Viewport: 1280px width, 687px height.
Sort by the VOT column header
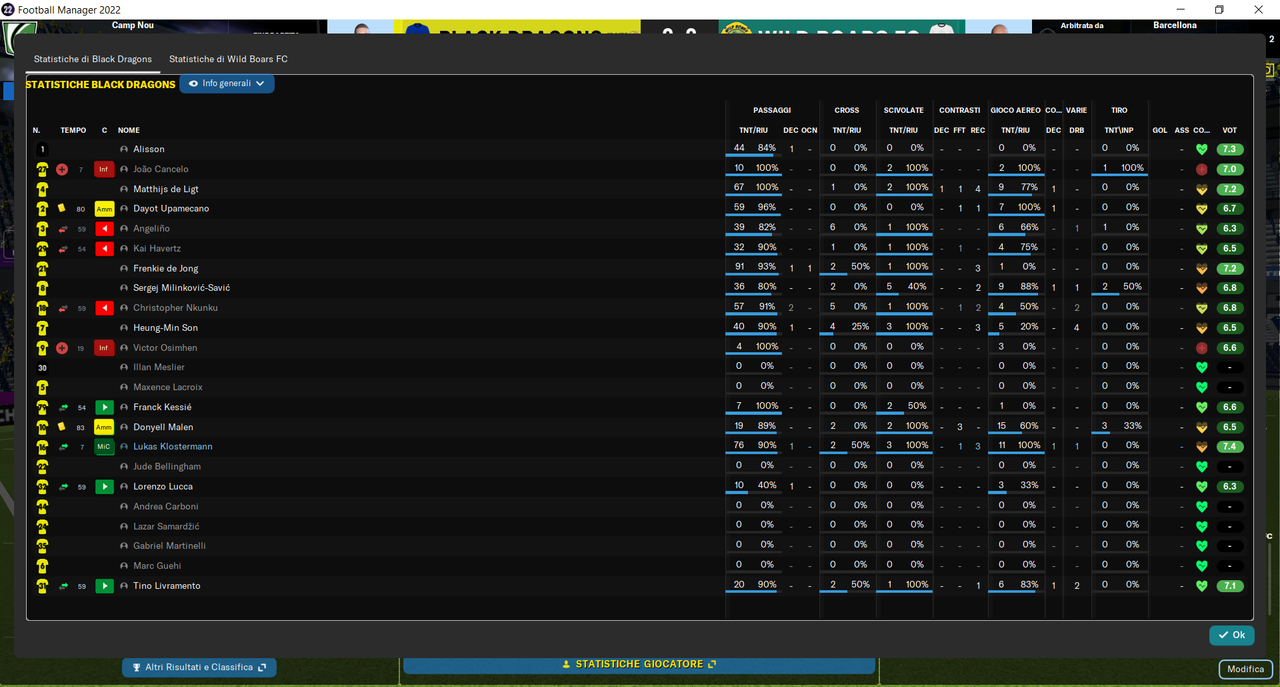(1230, 130)
